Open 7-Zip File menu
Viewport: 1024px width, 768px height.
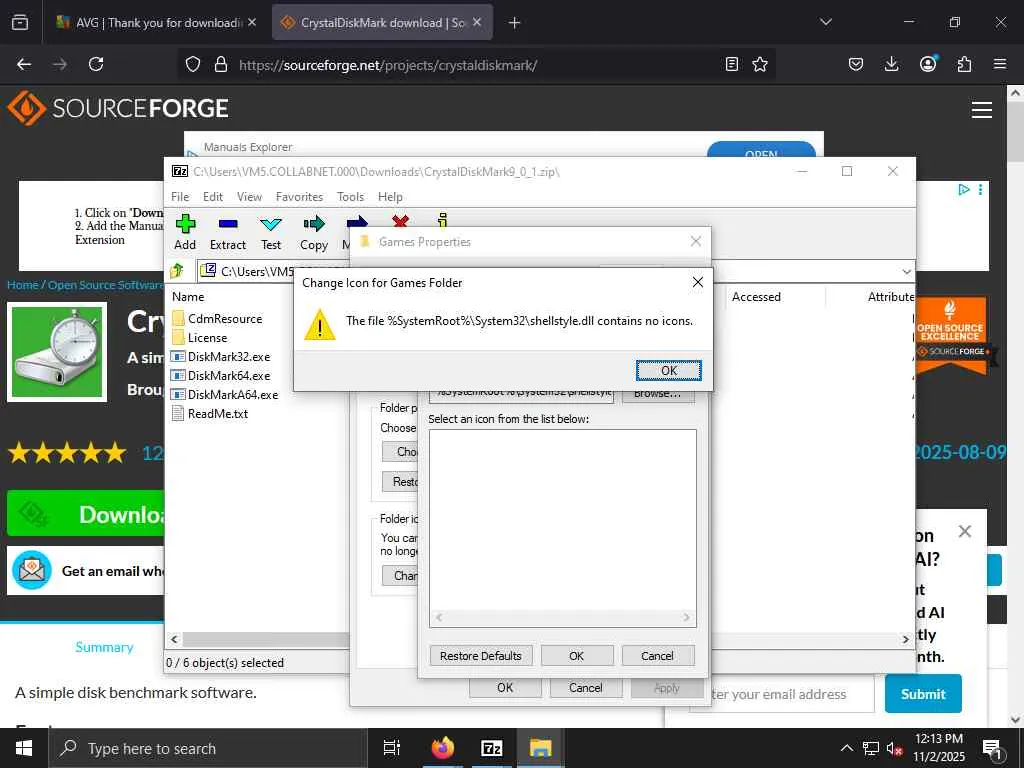pyautogui.click(x=180, y=197)
